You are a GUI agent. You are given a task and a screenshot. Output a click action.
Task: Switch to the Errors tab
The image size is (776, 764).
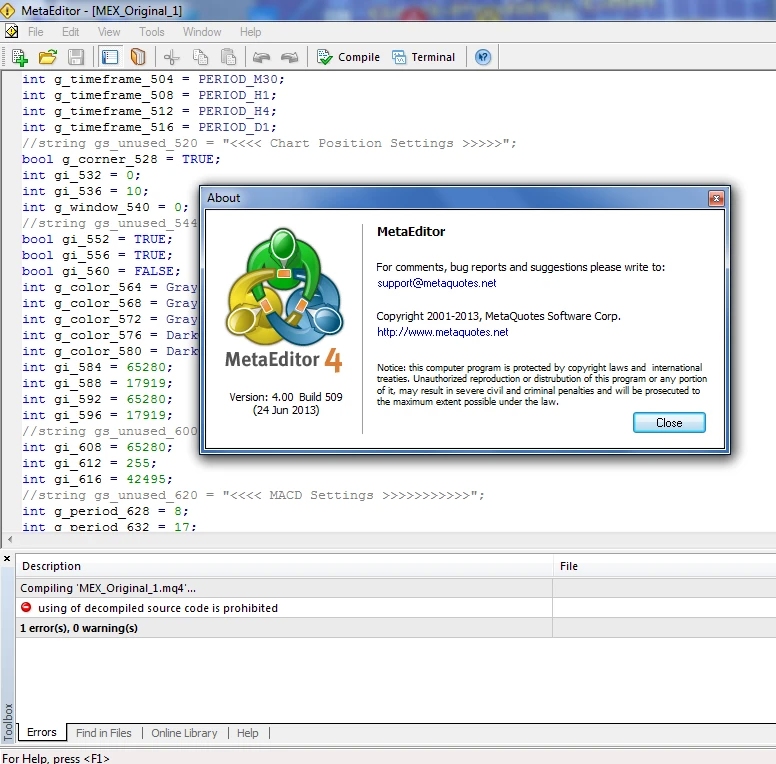point(42,732)
